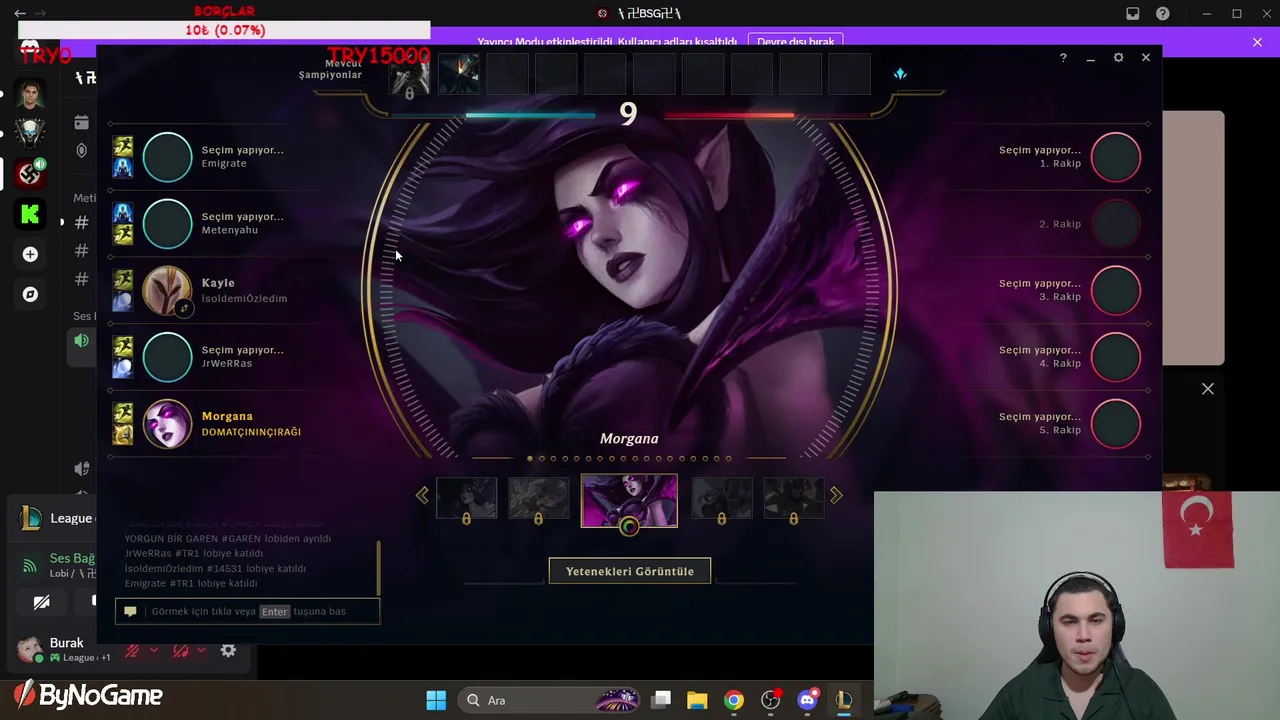The image size is (1280, 720).
Task: Click the Yetenekleri Görüntüle button
Action: pyautogui.click(x=630, y=571)
